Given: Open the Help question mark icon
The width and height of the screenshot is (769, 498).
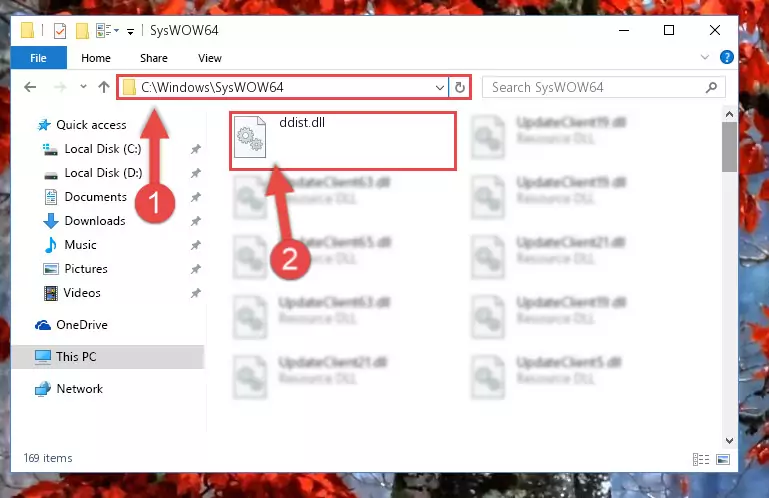Looking at the screenshot, I should (726, 57).
